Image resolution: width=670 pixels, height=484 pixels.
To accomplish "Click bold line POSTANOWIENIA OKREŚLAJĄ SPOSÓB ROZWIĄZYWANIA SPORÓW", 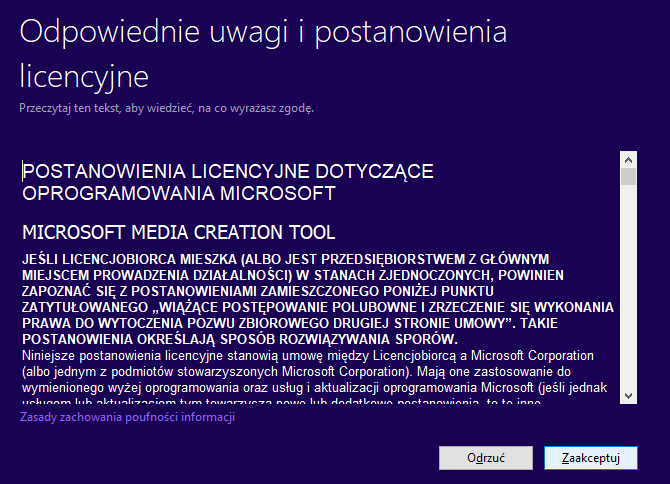I will tap(240, 339).
